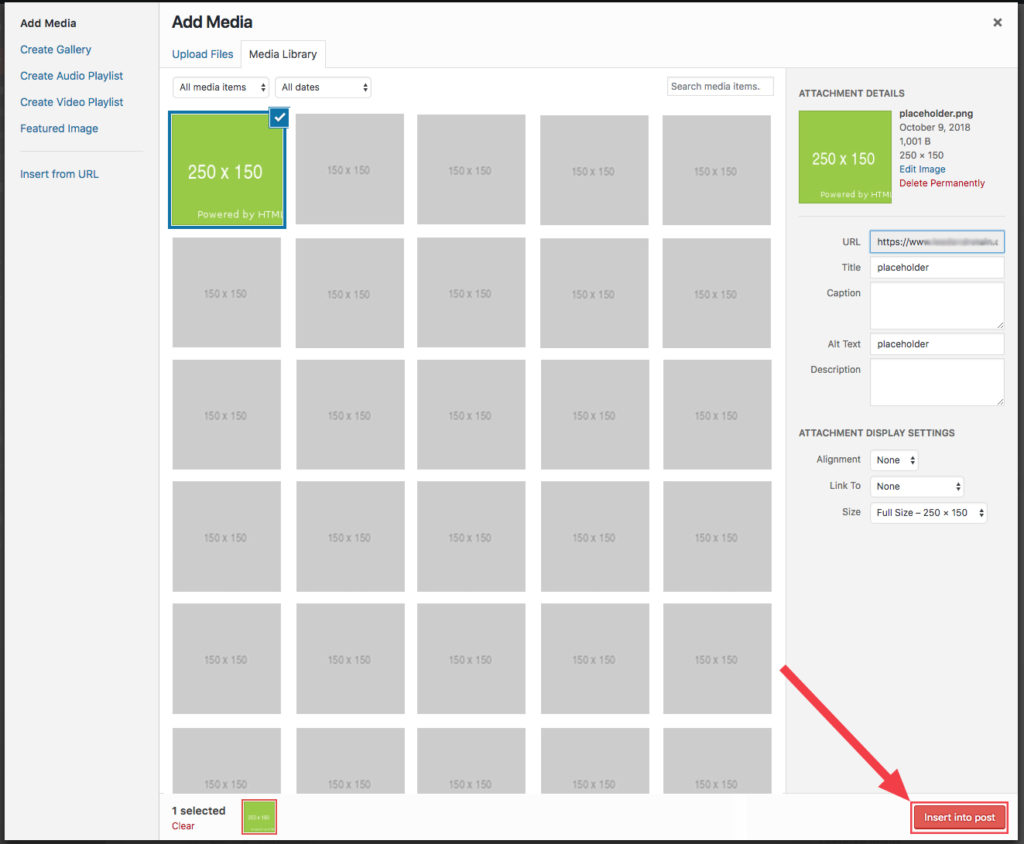Switch to the Media Library tab
This screenshot has width=1024, height=844.
pos(283,54)
